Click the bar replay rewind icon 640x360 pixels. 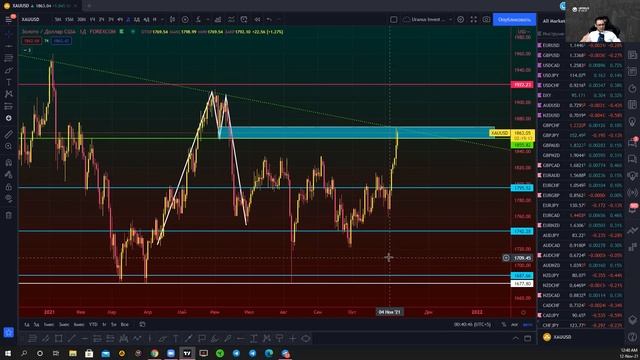tap(257, 19)
